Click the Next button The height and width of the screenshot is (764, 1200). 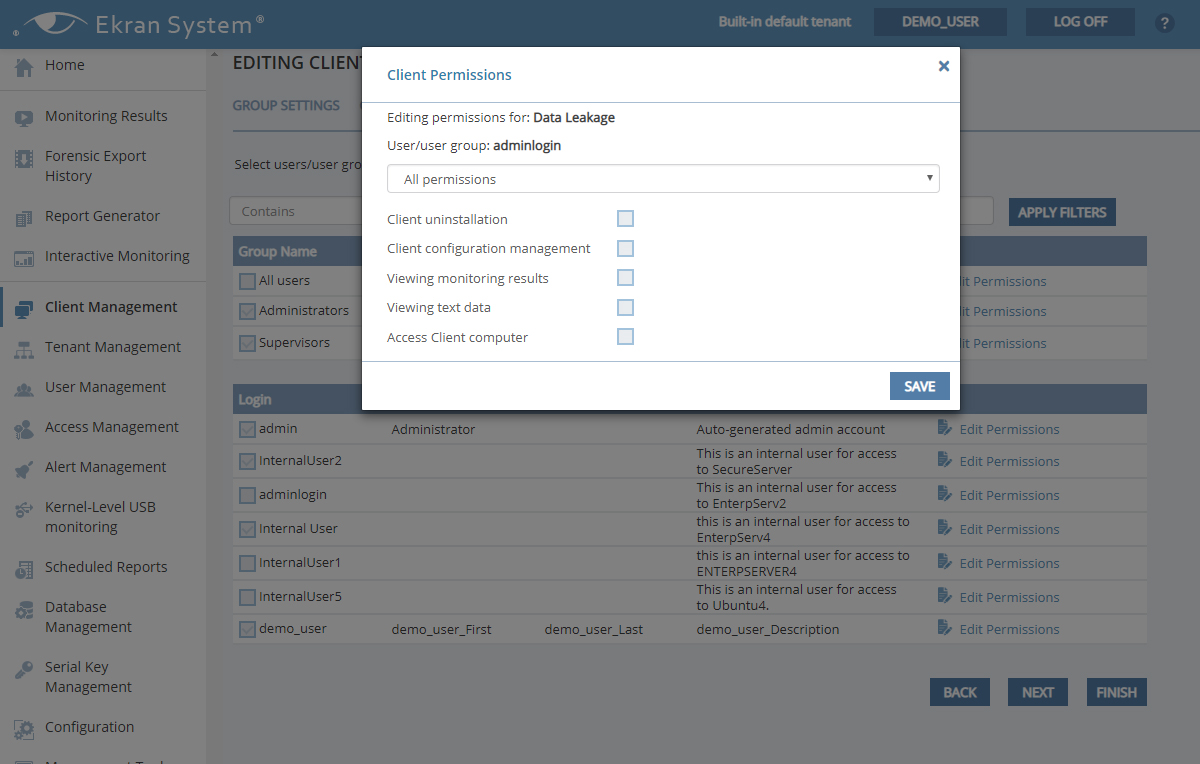1038,692
